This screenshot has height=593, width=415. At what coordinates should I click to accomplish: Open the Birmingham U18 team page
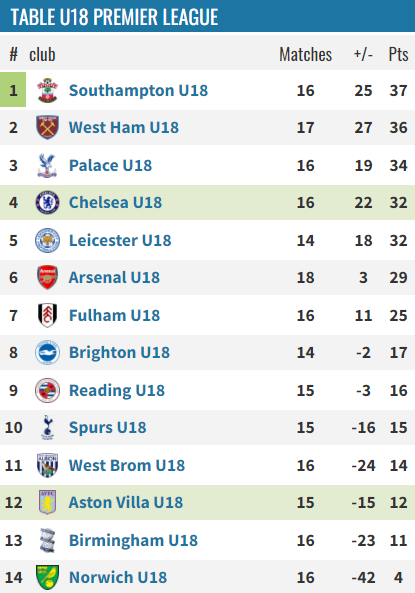click(133, 540)
